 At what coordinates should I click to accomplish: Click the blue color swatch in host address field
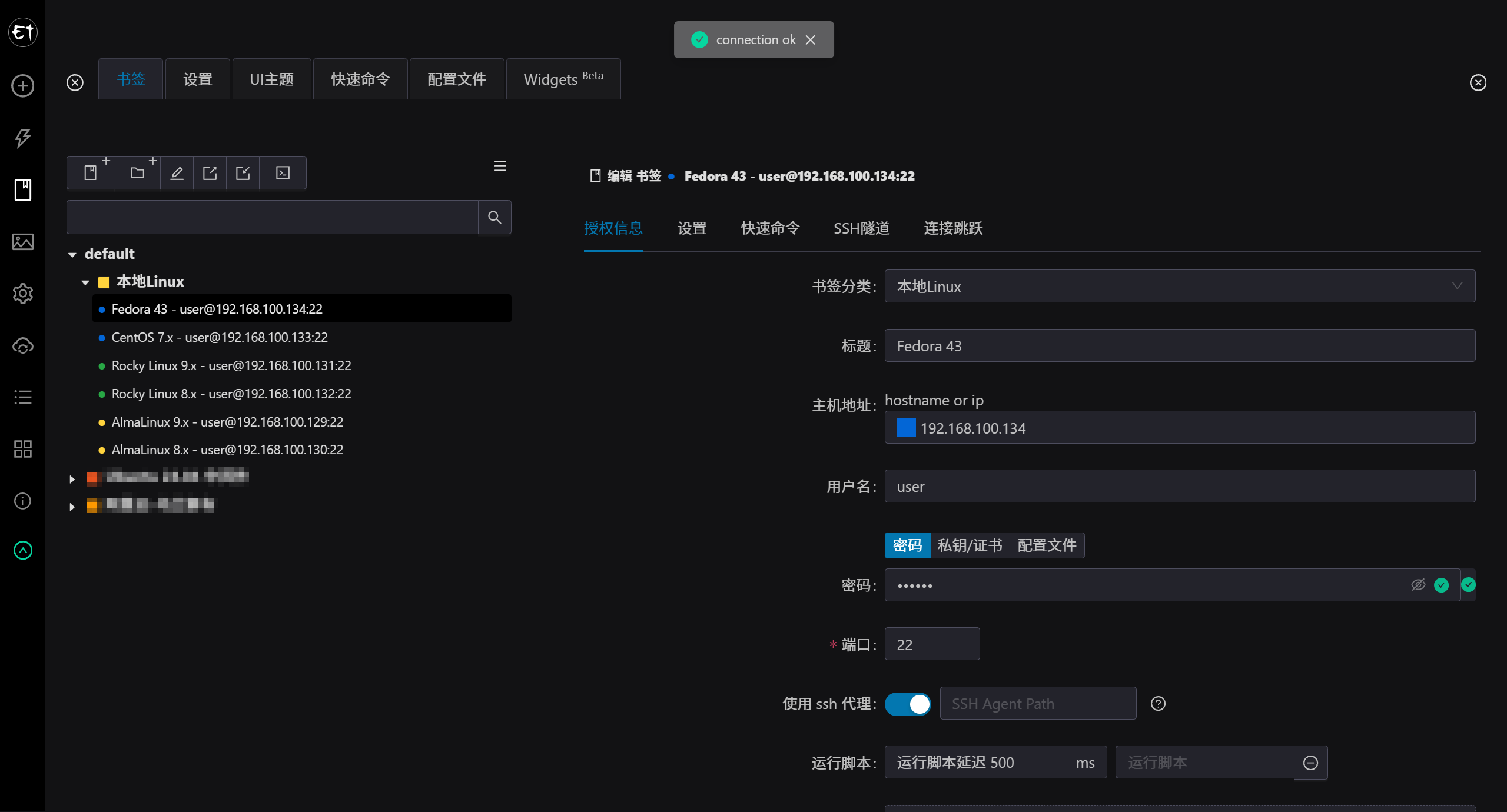pos(906,428)
